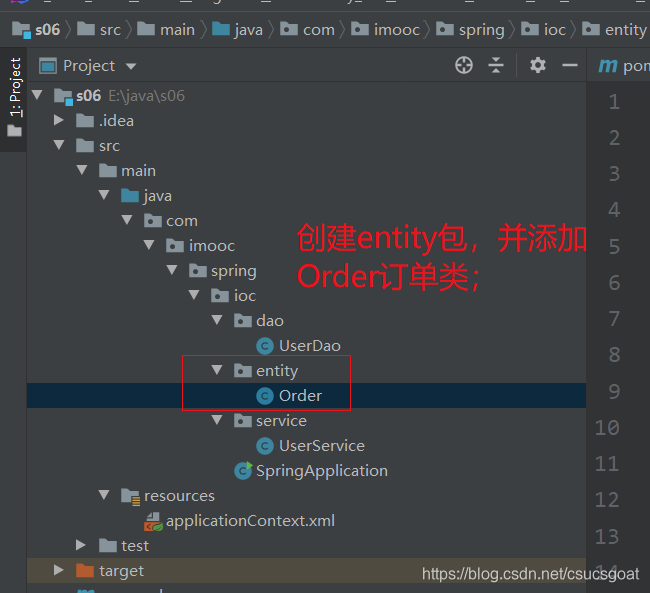Viewport: 650px width, 593px height.
Task: Expand the .idea folder arrow
Action: (58, 120)
